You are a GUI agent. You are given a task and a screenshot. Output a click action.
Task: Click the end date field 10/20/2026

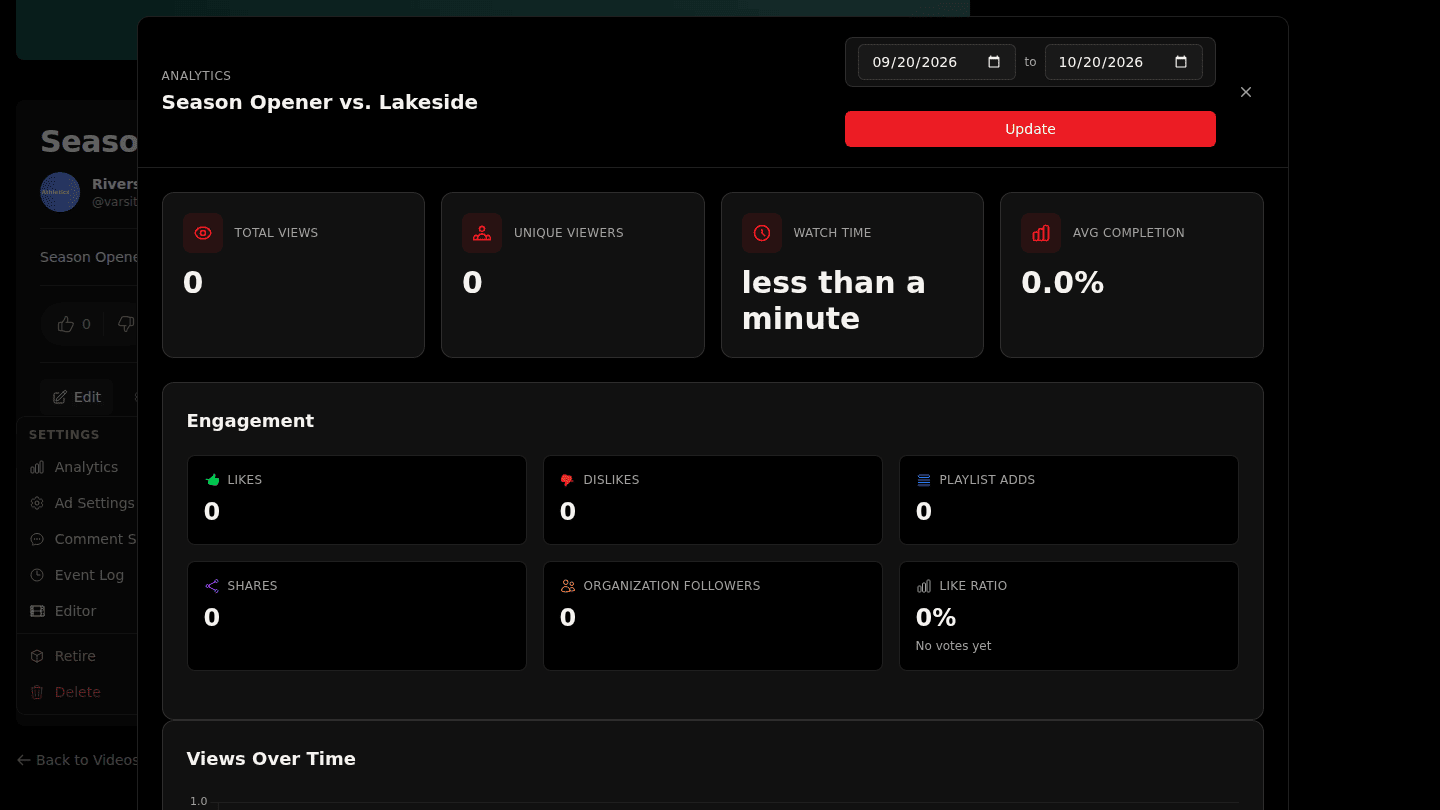point(1124,62)
